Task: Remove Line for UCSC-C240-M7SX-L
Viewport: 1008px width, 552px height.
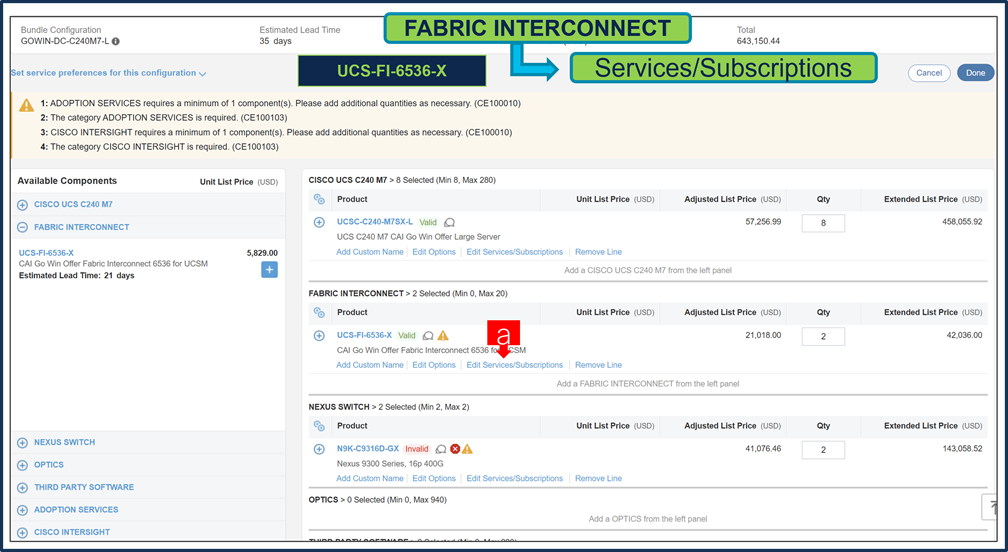Action: (x=598, y=252)
